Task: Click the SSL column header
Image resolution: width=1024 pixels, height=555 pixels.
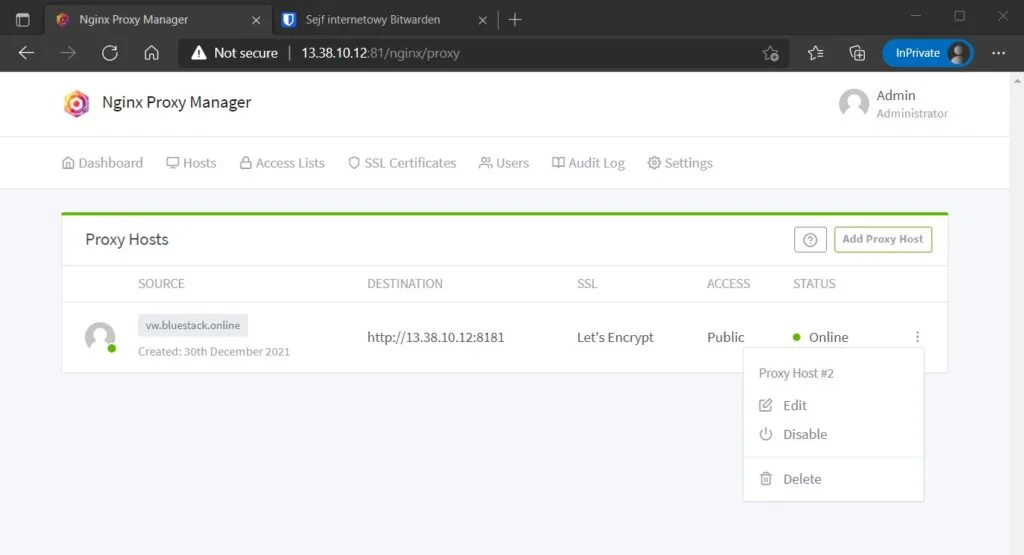Action: pyautogui.click(x=587, y=284)
